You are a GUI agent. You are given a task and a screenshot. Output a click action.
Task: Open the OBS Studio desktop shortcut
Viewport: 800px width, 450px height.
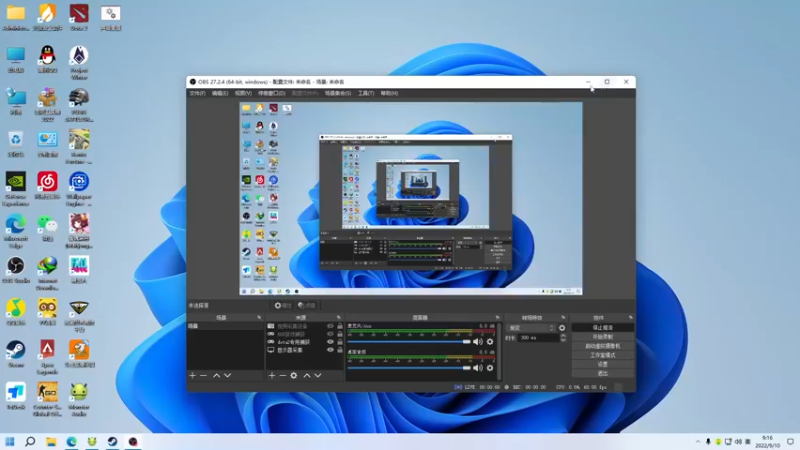16,270
